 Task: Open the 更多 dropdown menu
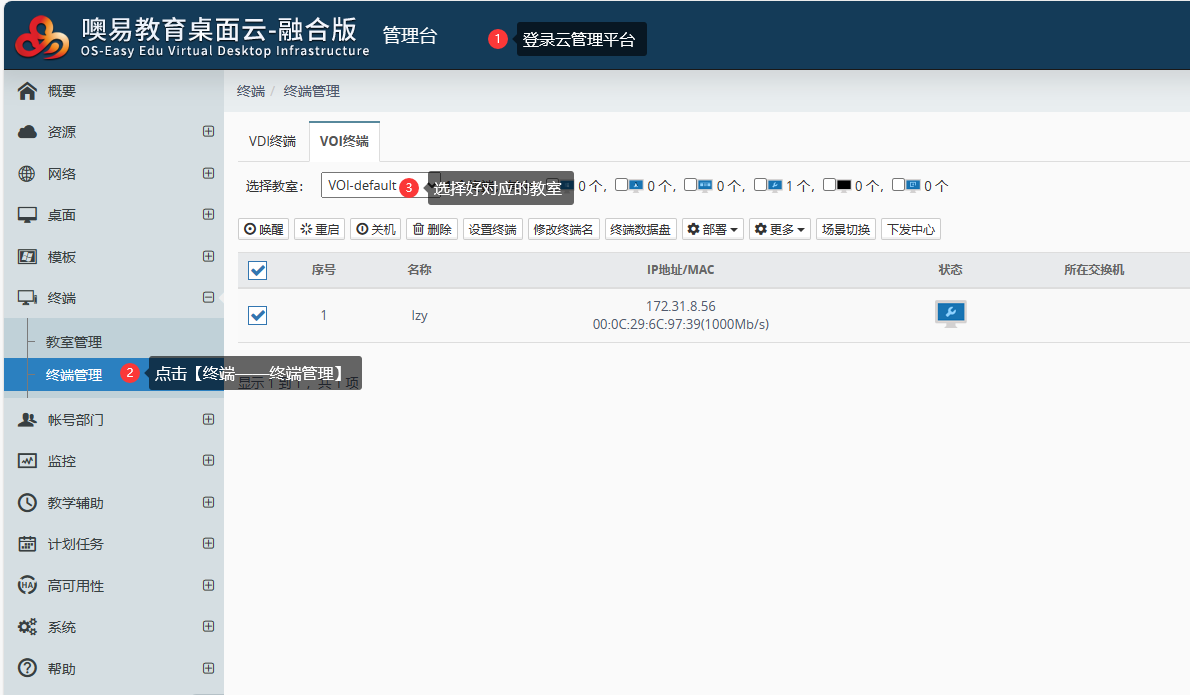click(779, 229)
